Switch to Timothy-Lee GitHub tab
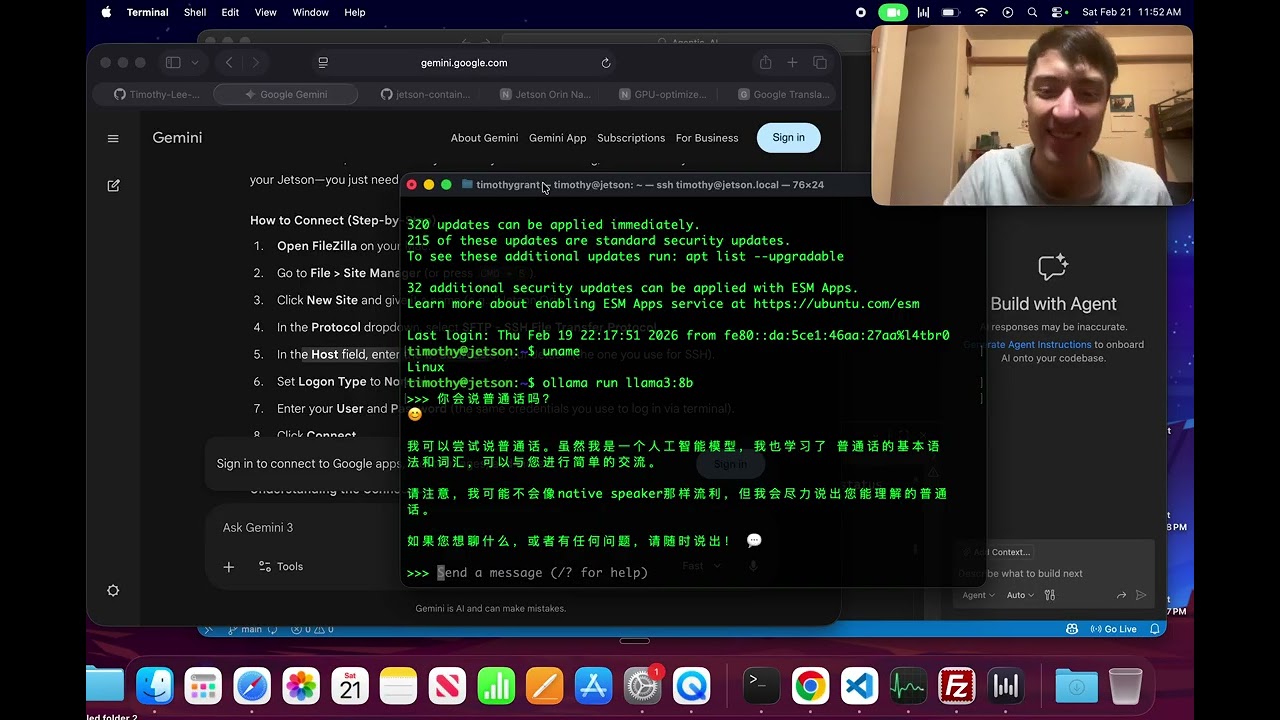 (x=157, y=94)
